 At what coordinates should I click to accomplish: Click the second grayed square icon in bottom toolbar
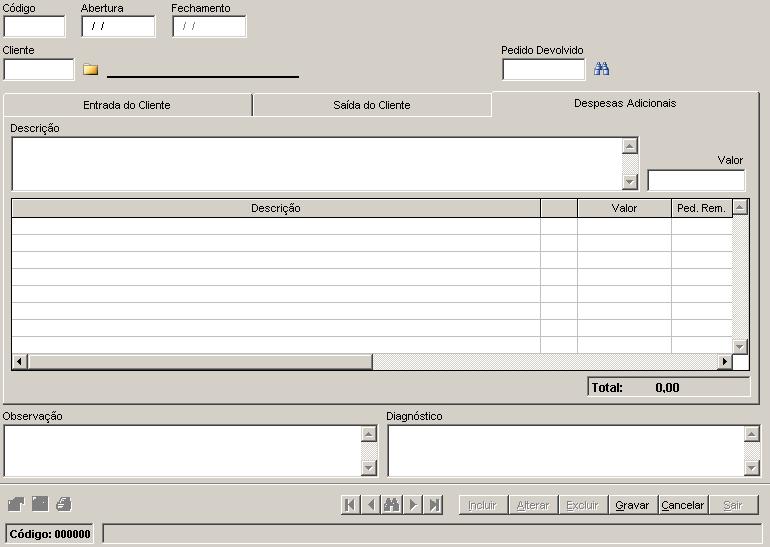(x=40, y=504)
